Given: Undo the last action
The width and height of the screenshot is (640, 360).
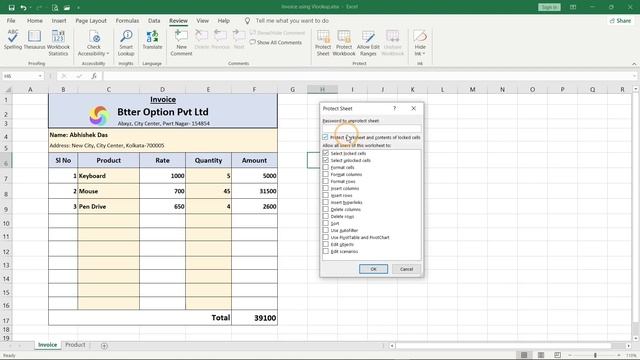Looking at the screenshot, I should (23, 7).
